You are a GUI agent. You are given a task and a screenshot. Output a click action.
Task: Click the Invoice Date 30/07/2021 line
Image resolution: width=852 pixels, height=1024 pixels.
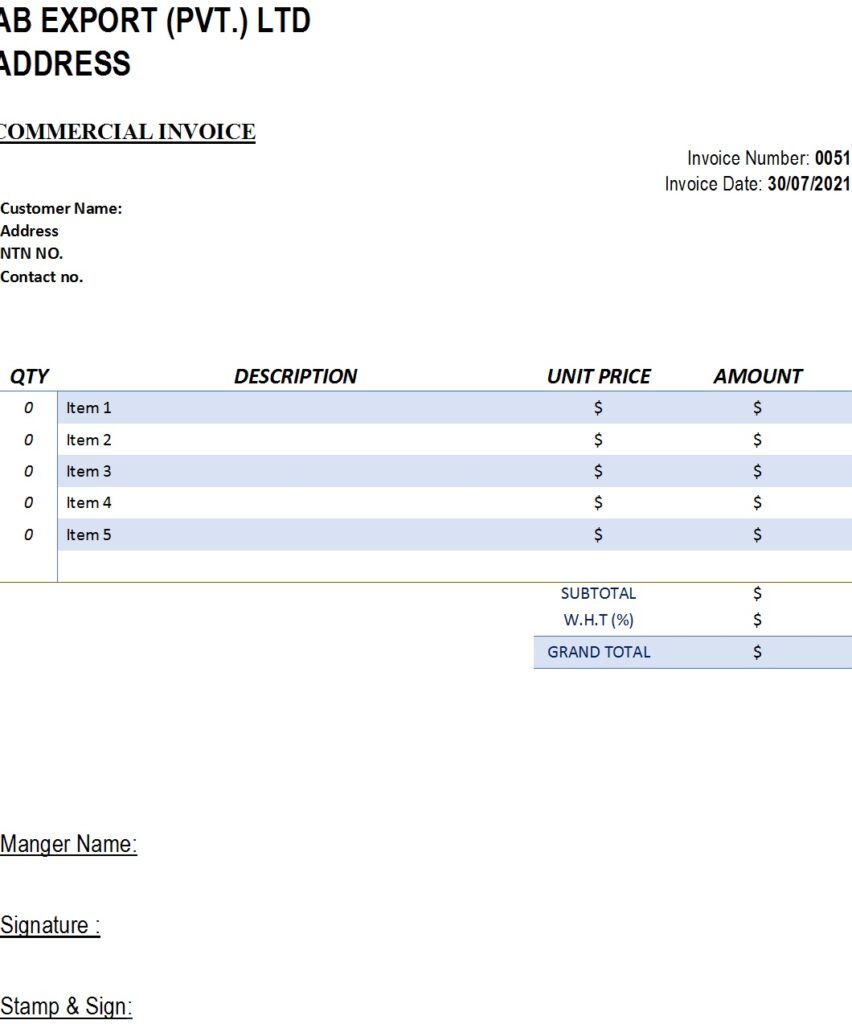click(757, 184)
